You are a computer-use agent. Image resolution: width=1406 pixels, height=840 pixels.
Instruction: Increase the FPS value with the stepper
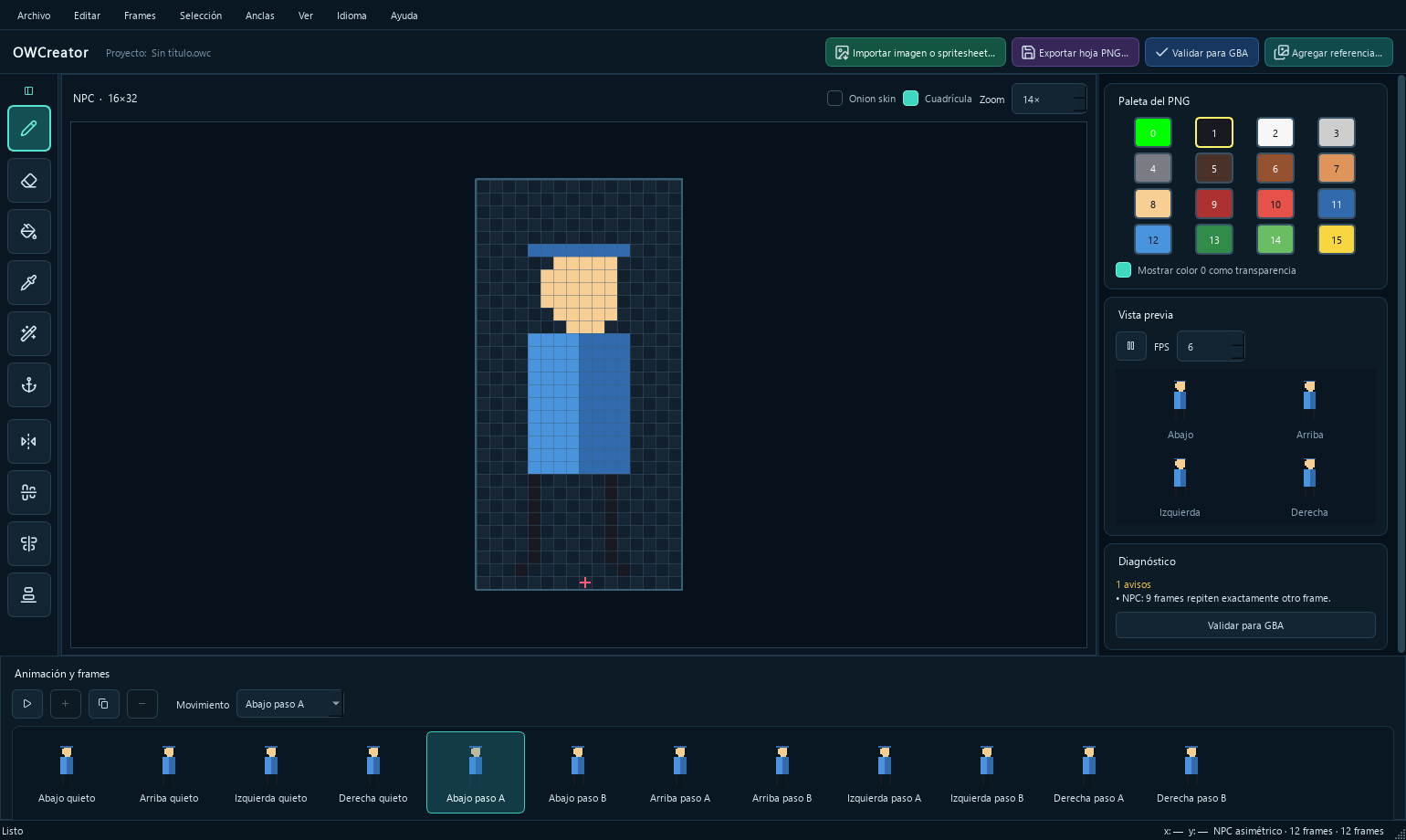[x=1237, y=340]
